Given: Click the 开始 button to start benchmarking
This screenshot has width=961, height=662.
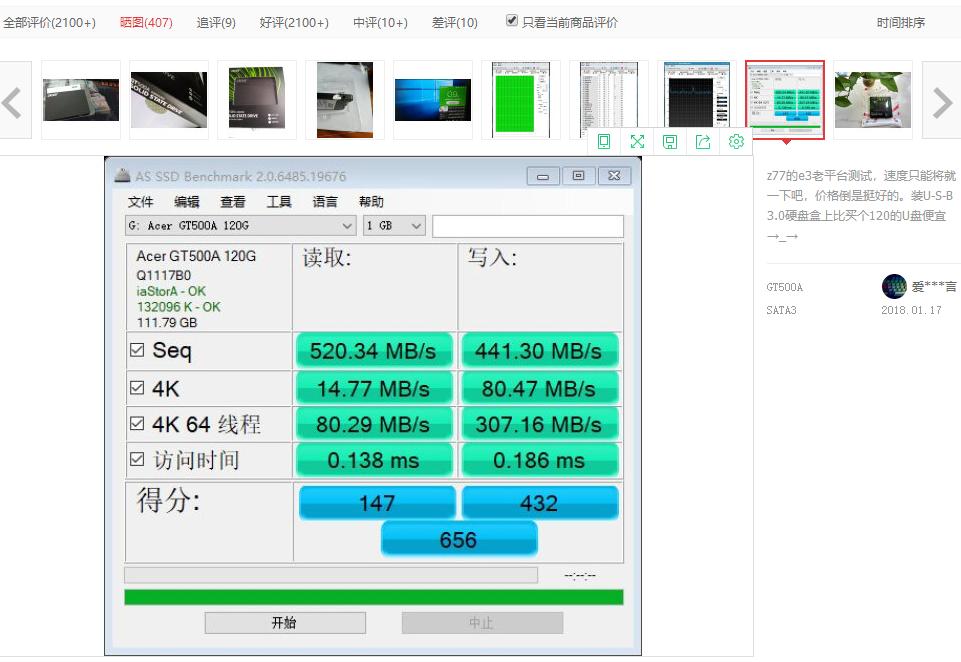Looking at the screenshot, I should pos(284,622).
